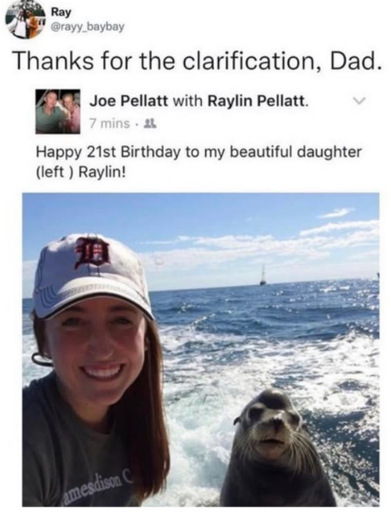Click the friends audience icon

[147, 124]
